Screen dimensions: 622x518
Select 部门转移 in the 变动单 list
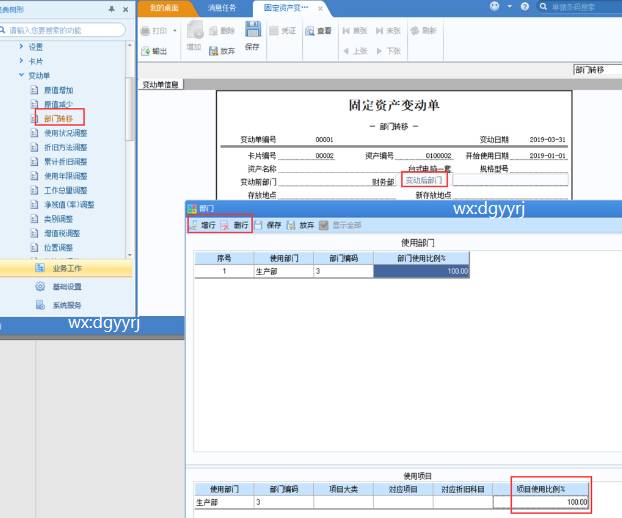(x=58, y=118)
